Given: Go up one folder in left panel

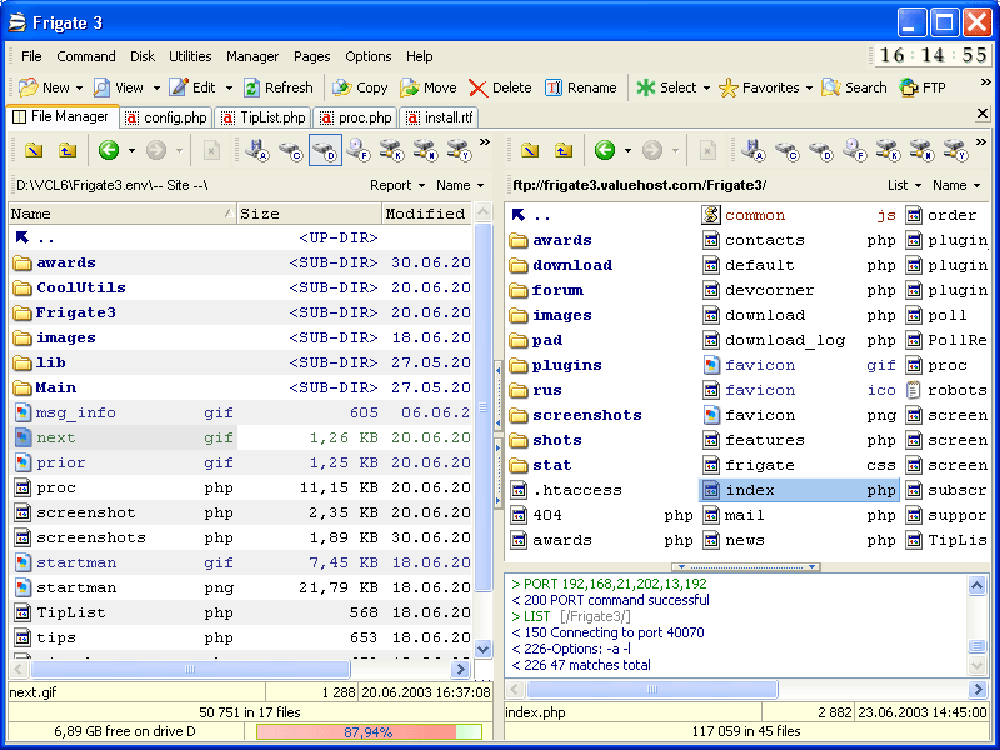Looking at the screenshot, I should pos(67,151).
